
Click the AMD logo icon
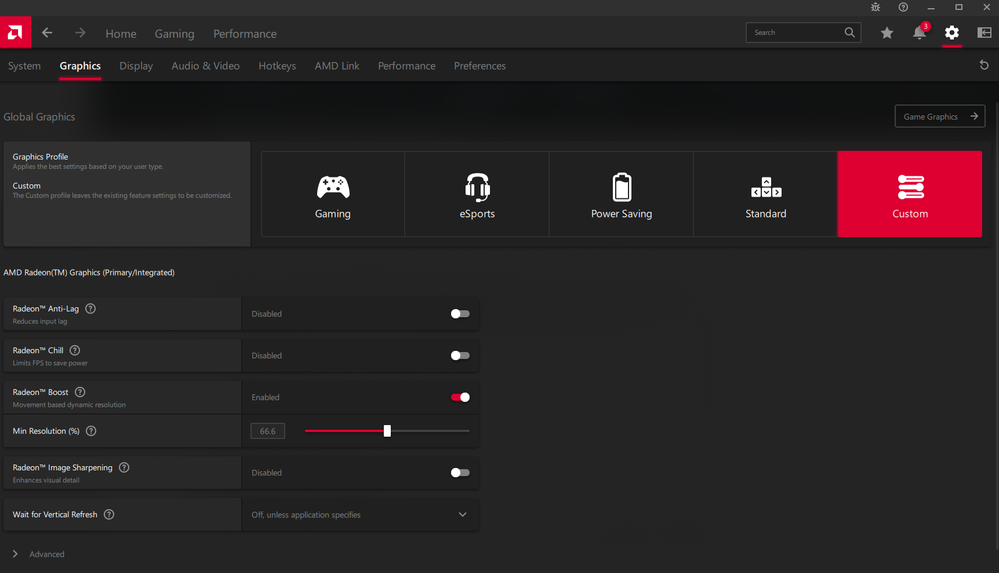(x=15, y=32)
